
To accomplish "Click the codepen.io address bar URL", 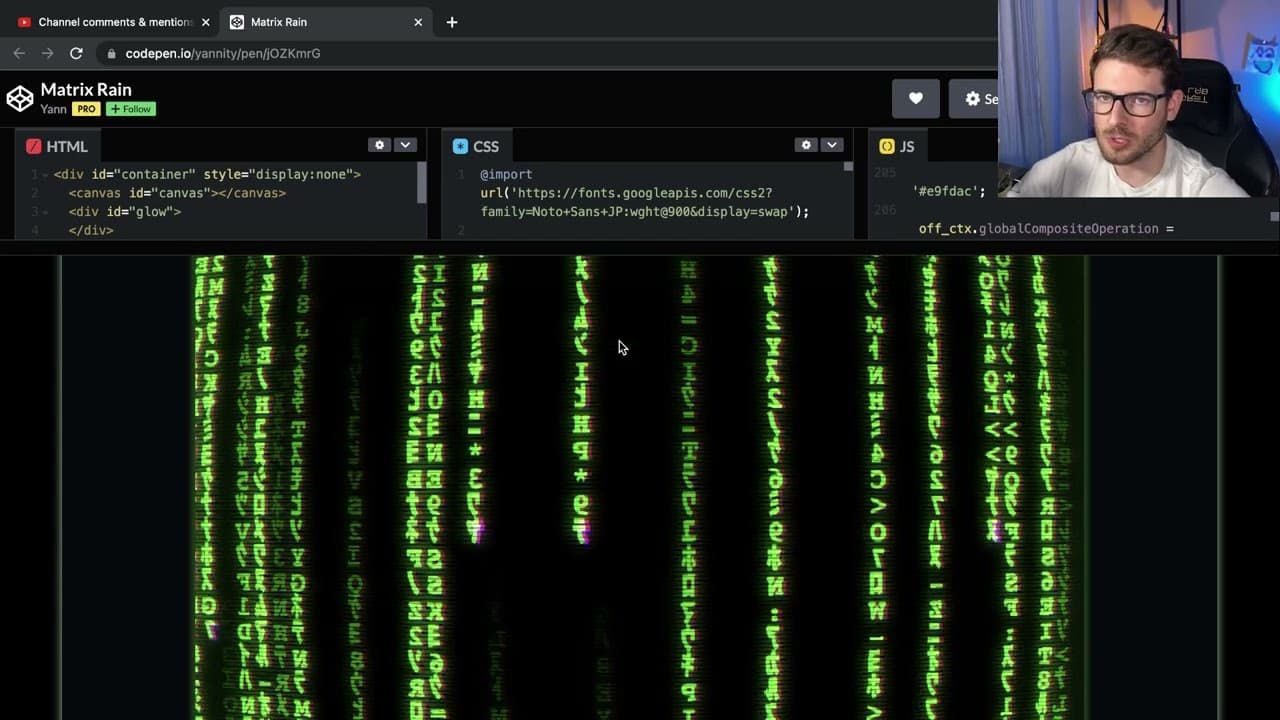I will pyautogui.click(x=223, y=53).
